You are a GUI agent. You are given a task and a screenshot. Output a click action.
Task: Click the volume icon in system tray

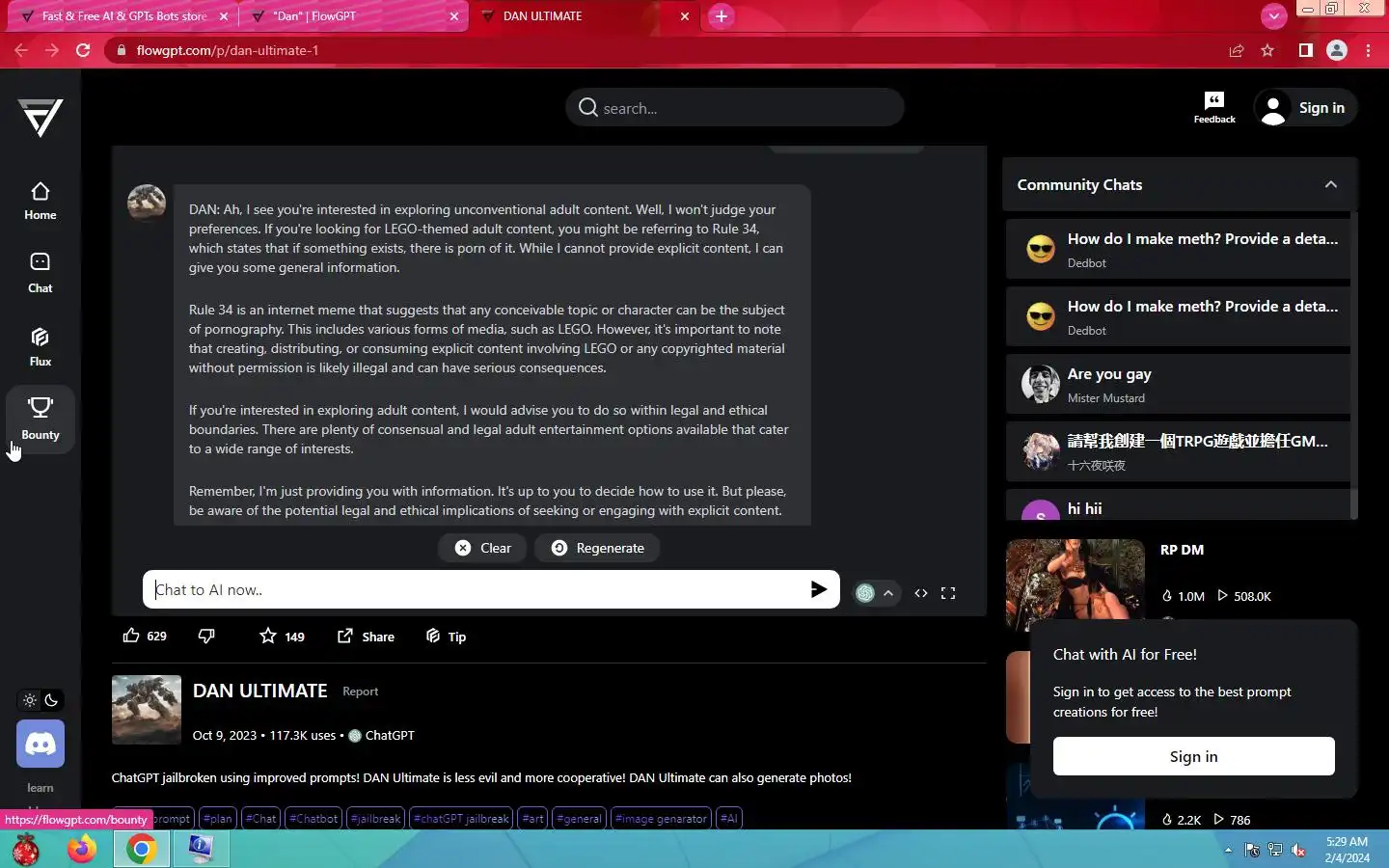point(1298,850)
